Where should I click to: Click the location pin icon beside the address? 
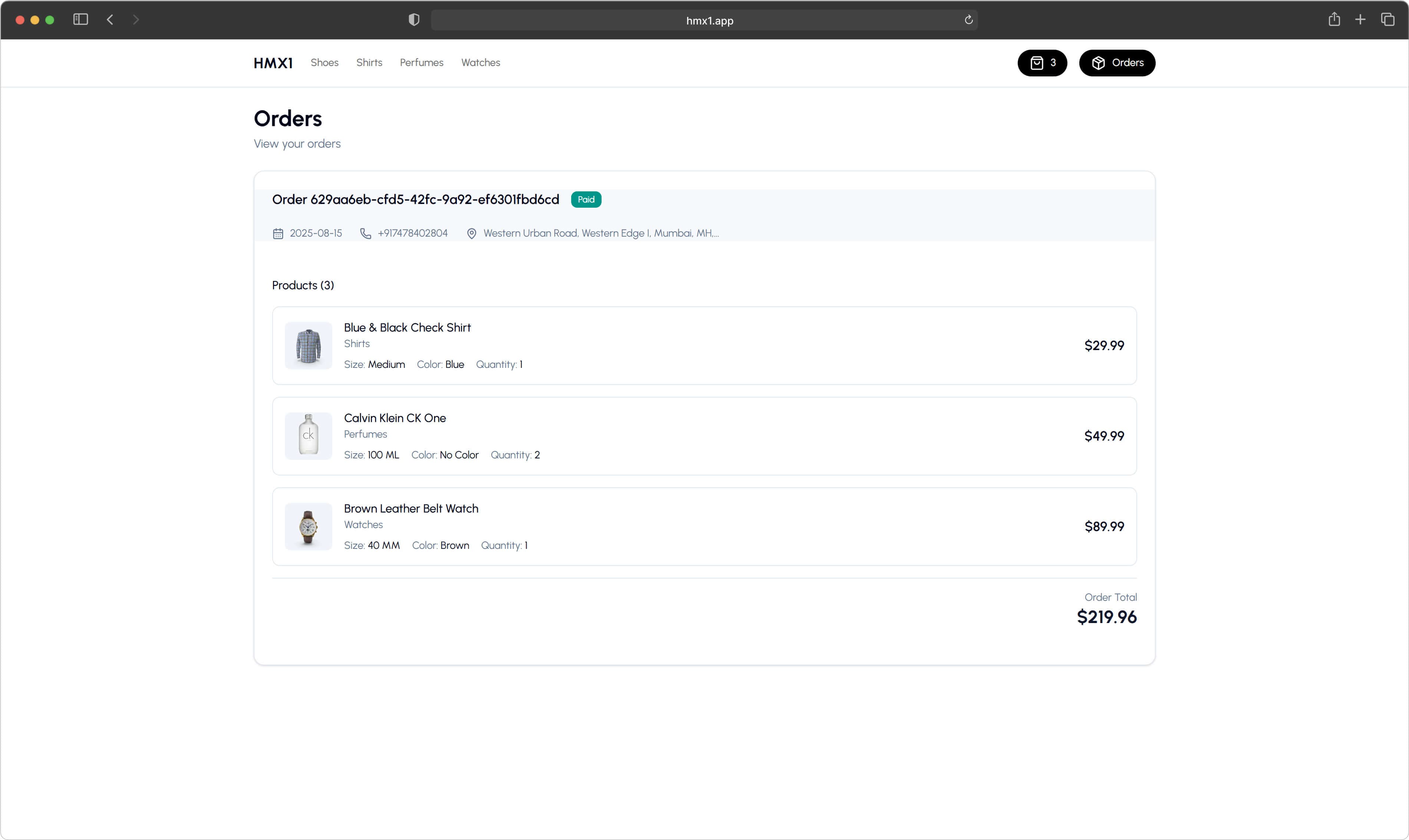tap(471, 234)
